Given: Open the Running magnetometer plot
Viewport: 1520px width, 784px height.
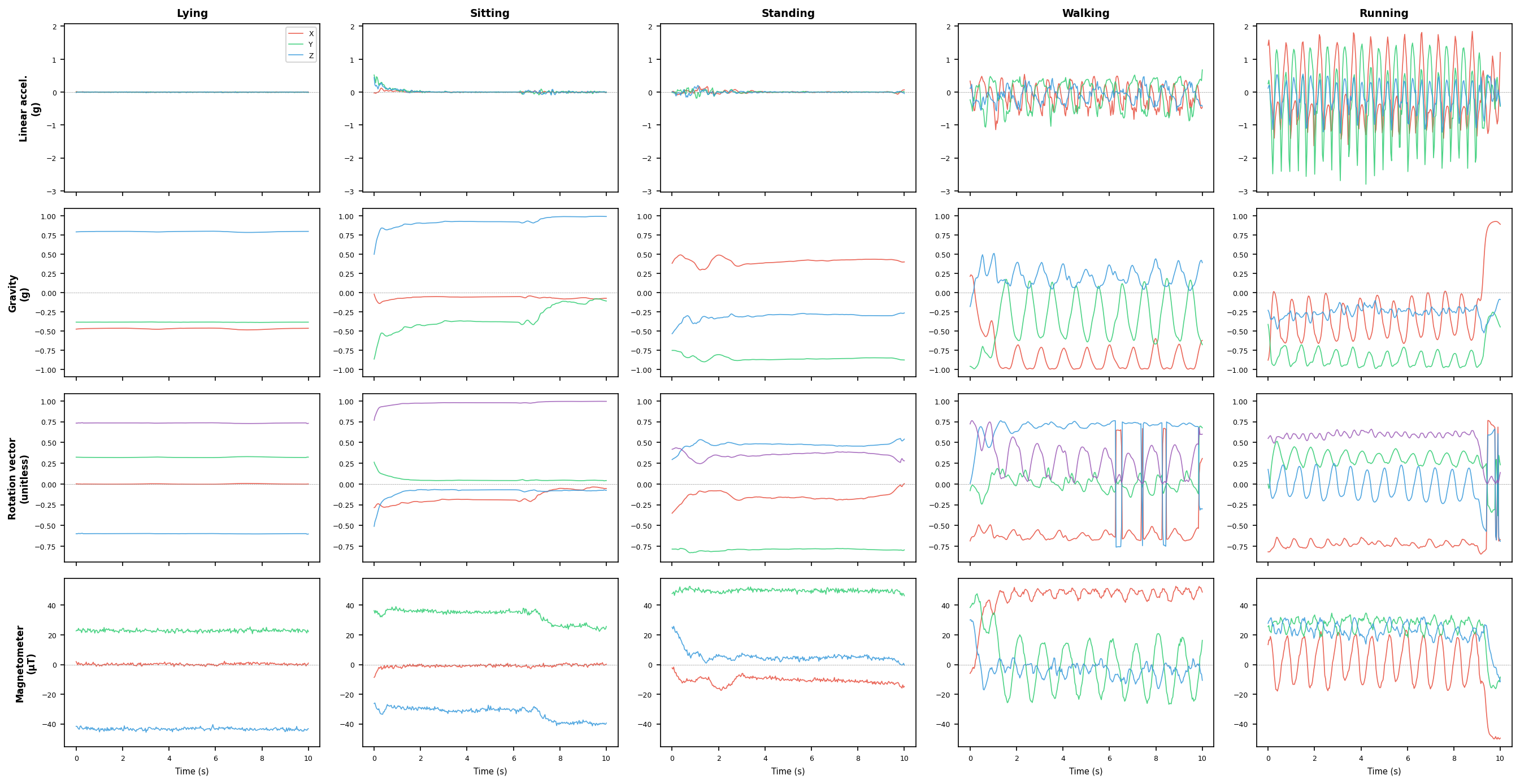Looking at the screenshot, I should pos(1384,663).
